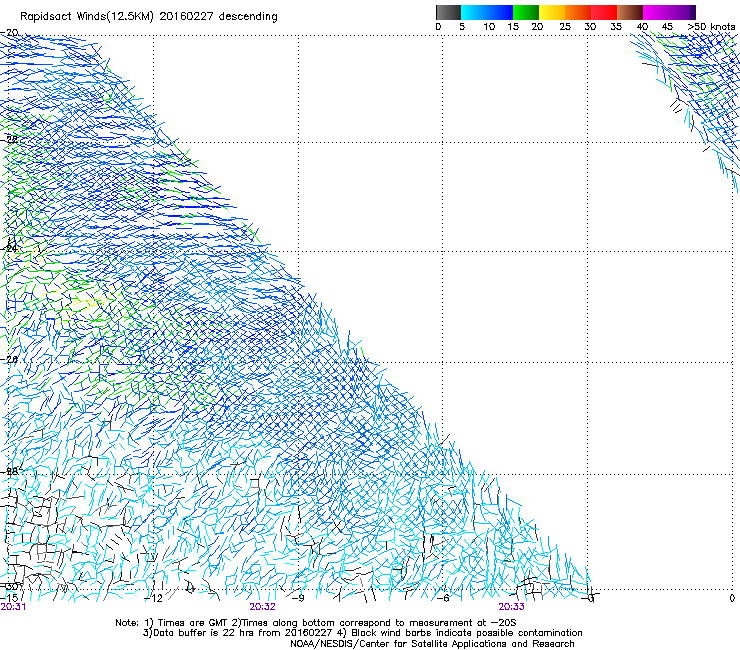Click the '20:32' time label
Image resolution: width=740 pixels, height=650 pixels.
pos(262,607)
